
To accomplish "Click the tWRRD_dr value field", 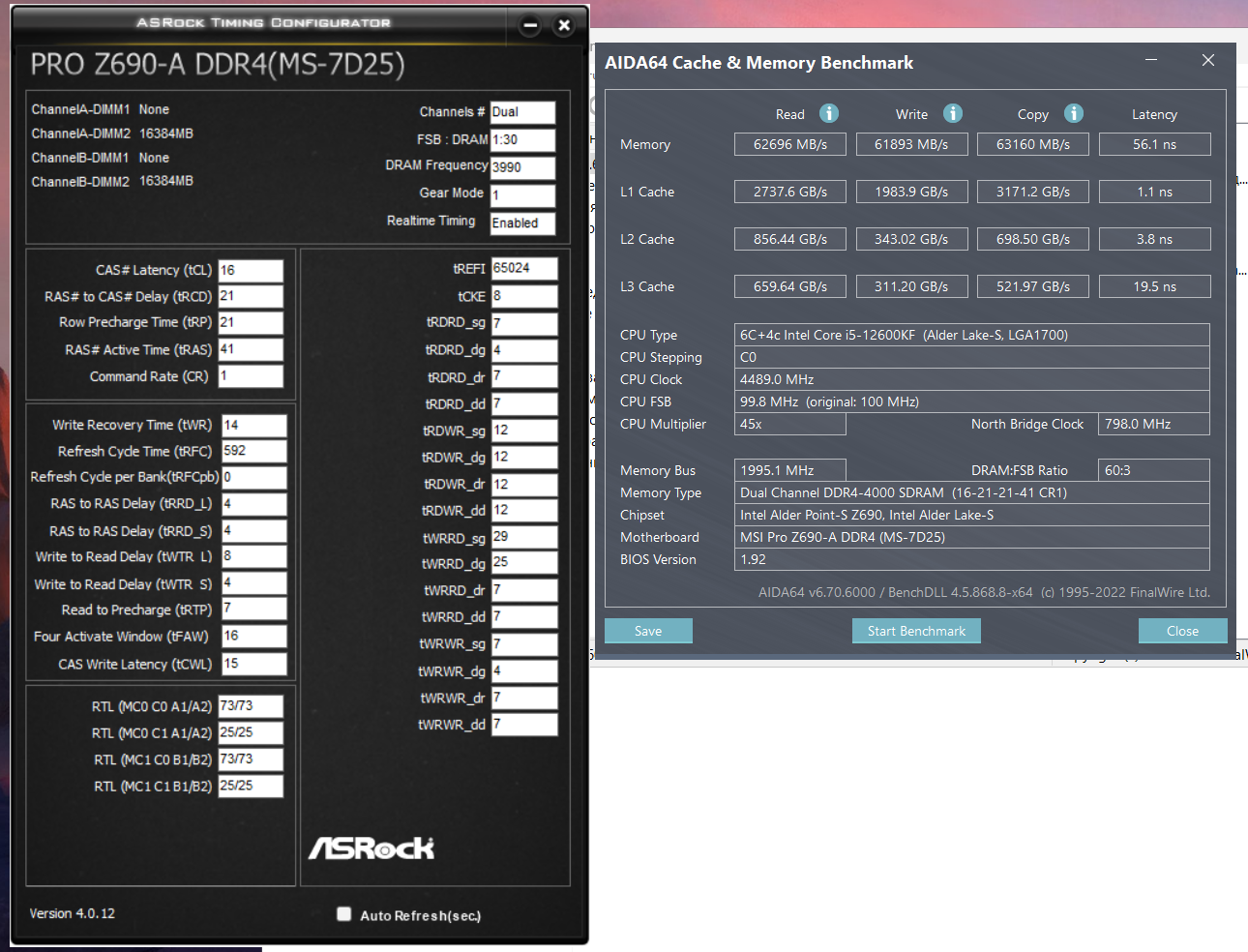I will point(524,590).
